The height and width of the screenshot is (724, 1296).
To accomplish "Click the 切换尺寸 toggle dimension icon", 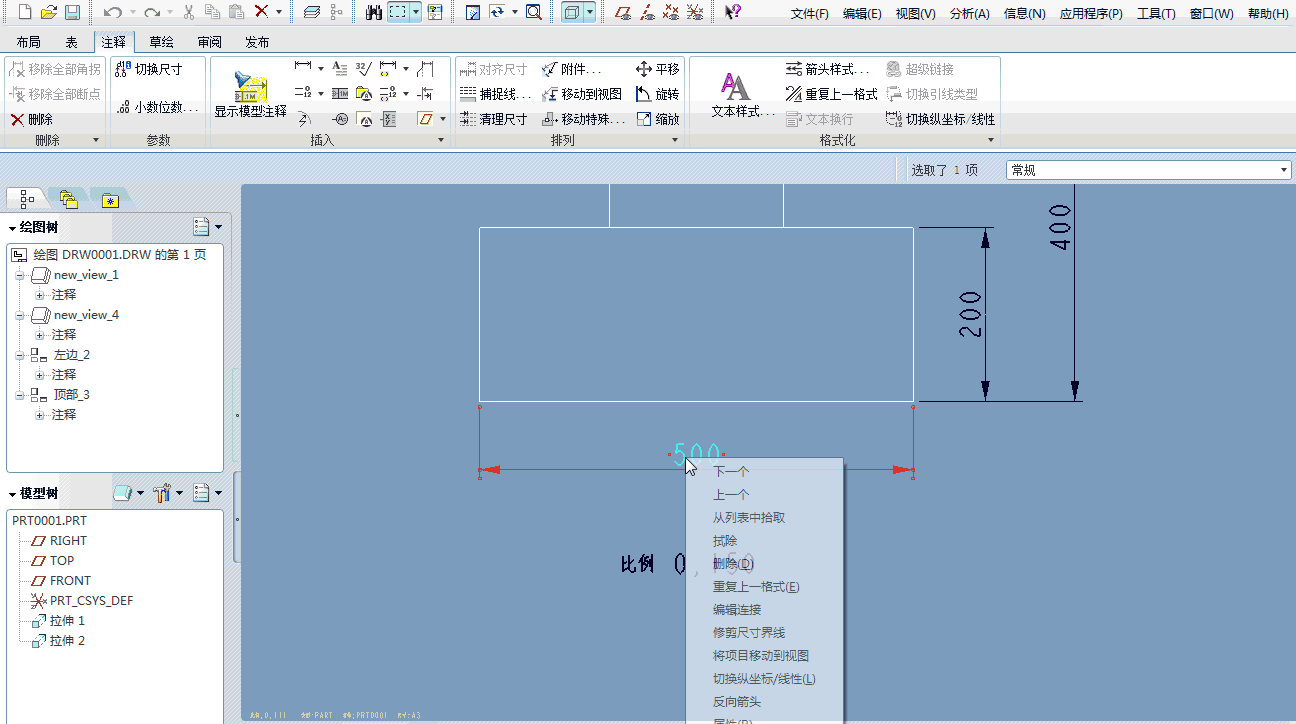I will pos(148,69).
